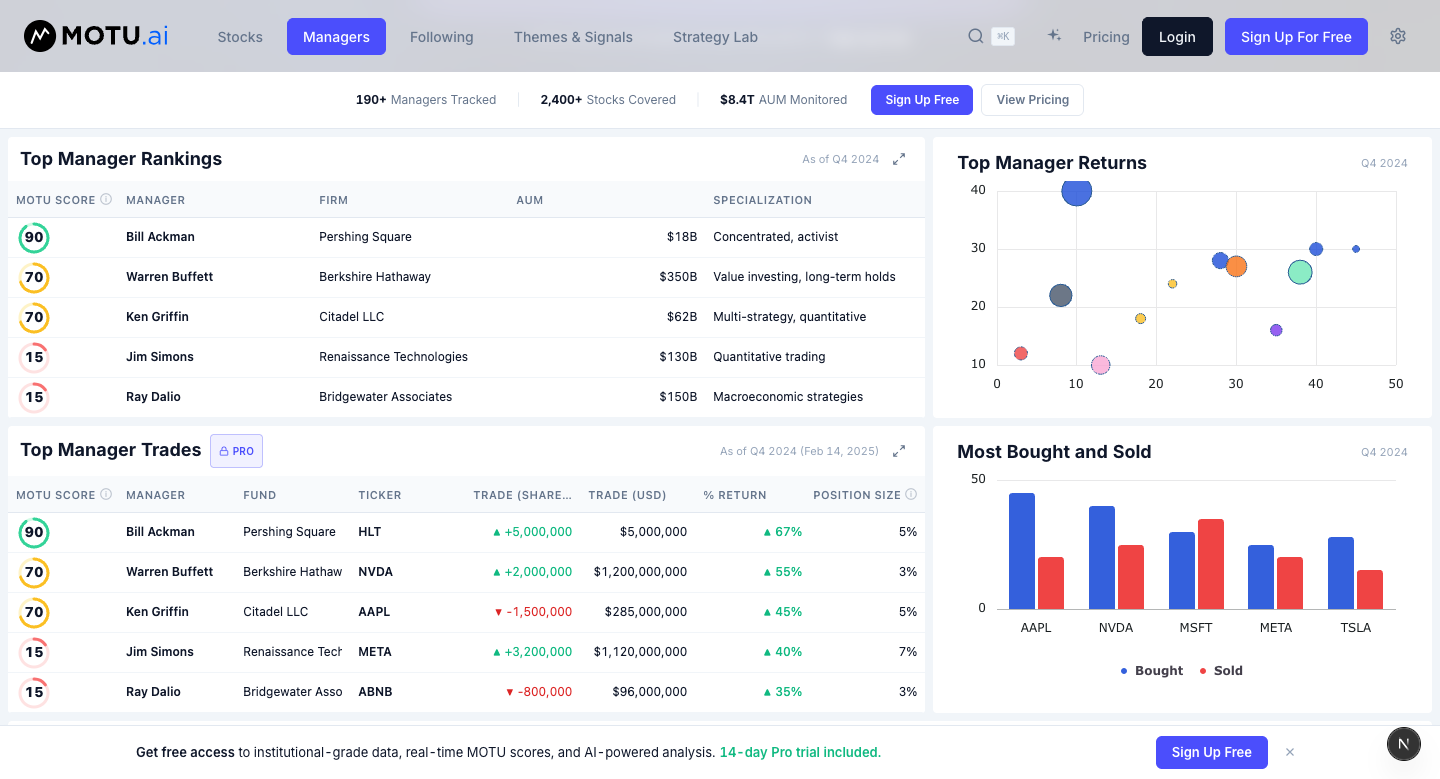Viewport: 1440px width, 779px height.
Task: Click the large green bubble in Returns chart
Action: coord(1300,272)
